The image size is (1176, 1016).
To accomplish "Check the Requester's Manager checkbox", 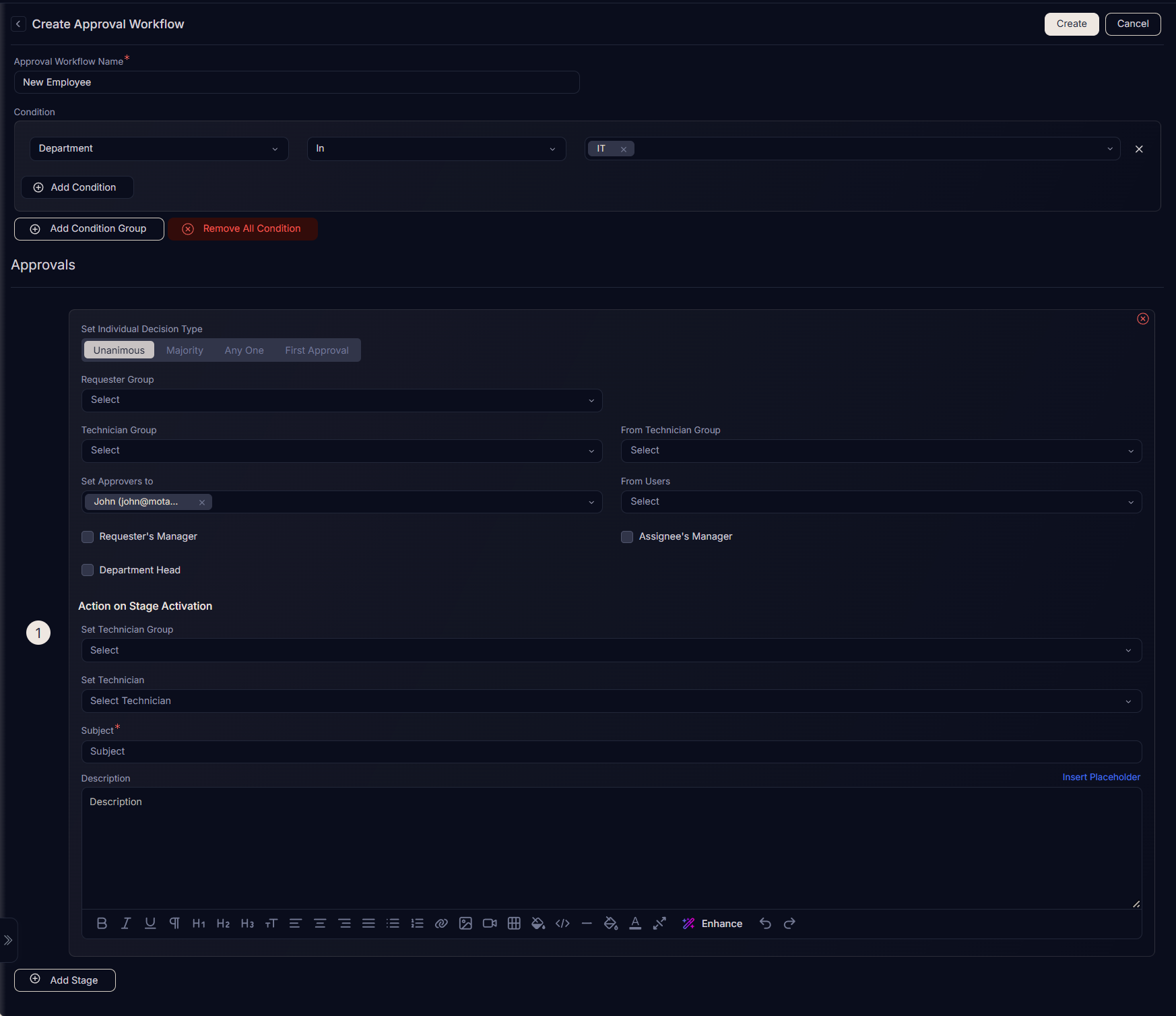I will coord(88,537).
